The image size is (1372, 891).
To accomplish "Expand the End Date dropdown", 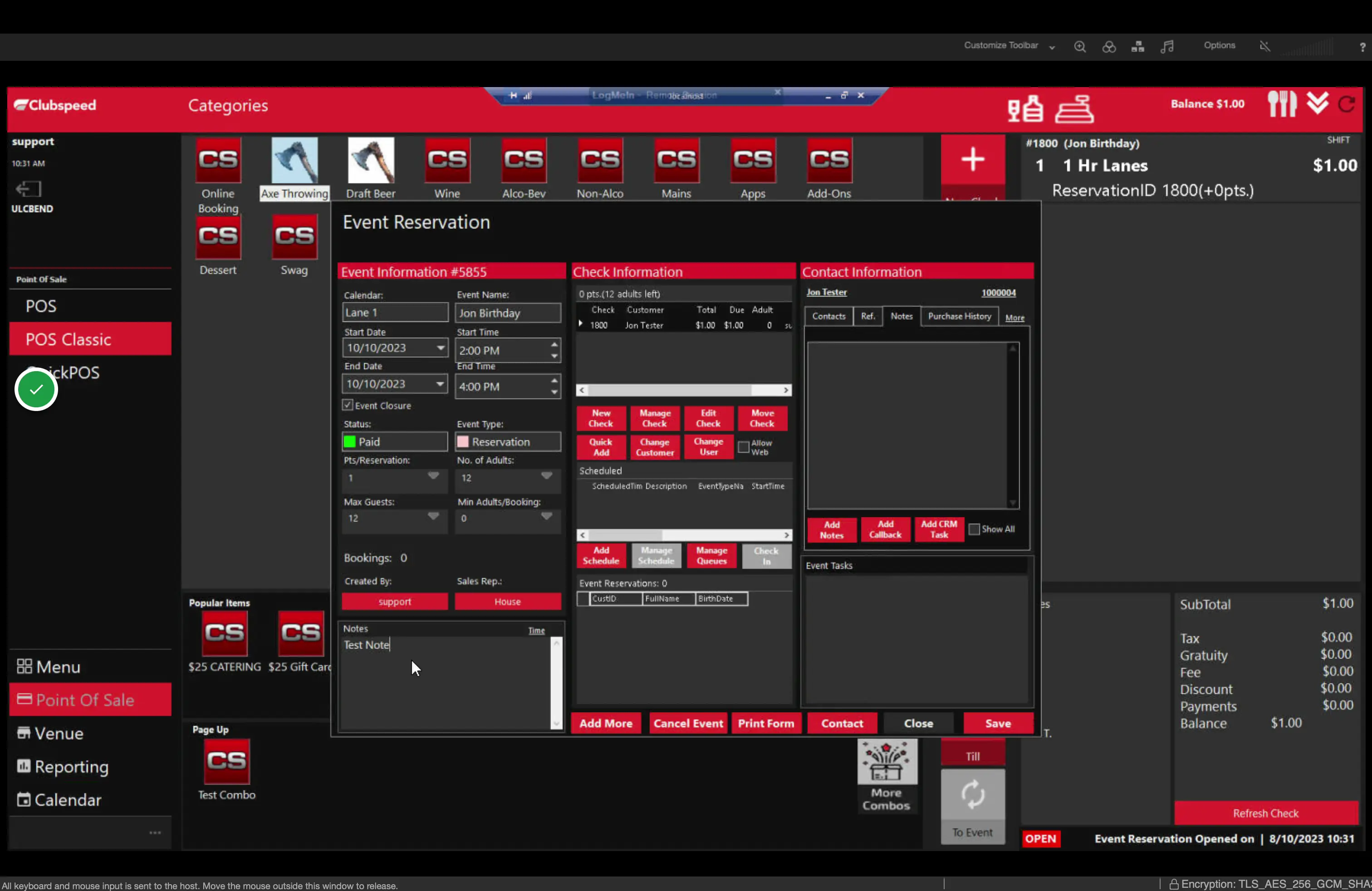I will click(x=440, y=384).
